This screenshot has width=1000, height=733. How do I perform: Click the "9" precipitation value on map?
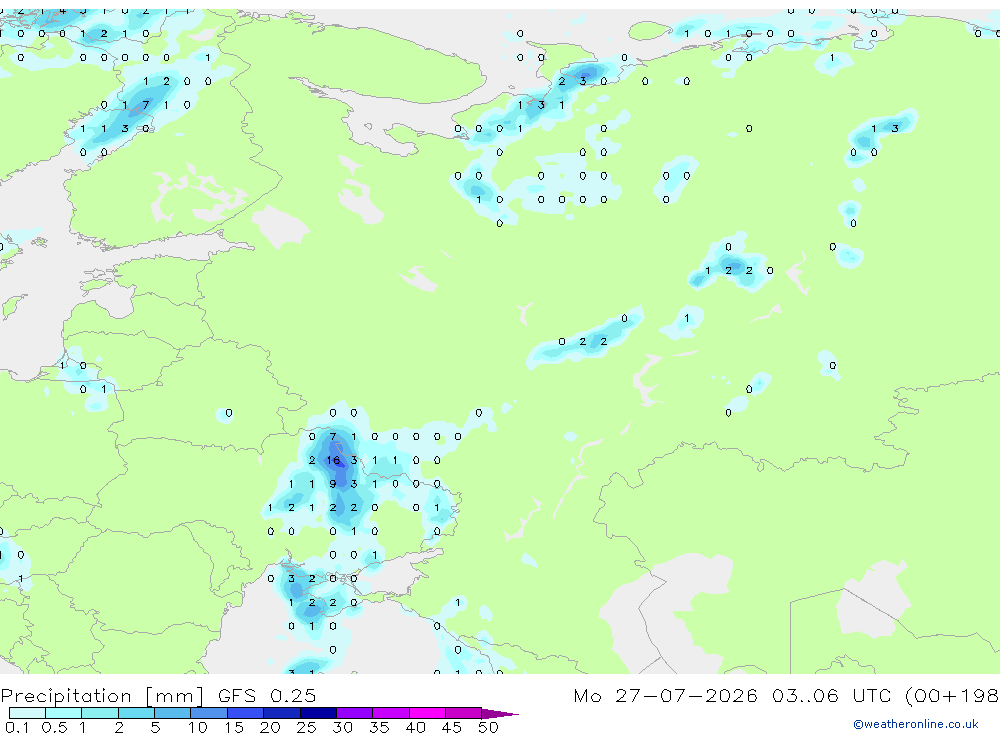[333, 484]
